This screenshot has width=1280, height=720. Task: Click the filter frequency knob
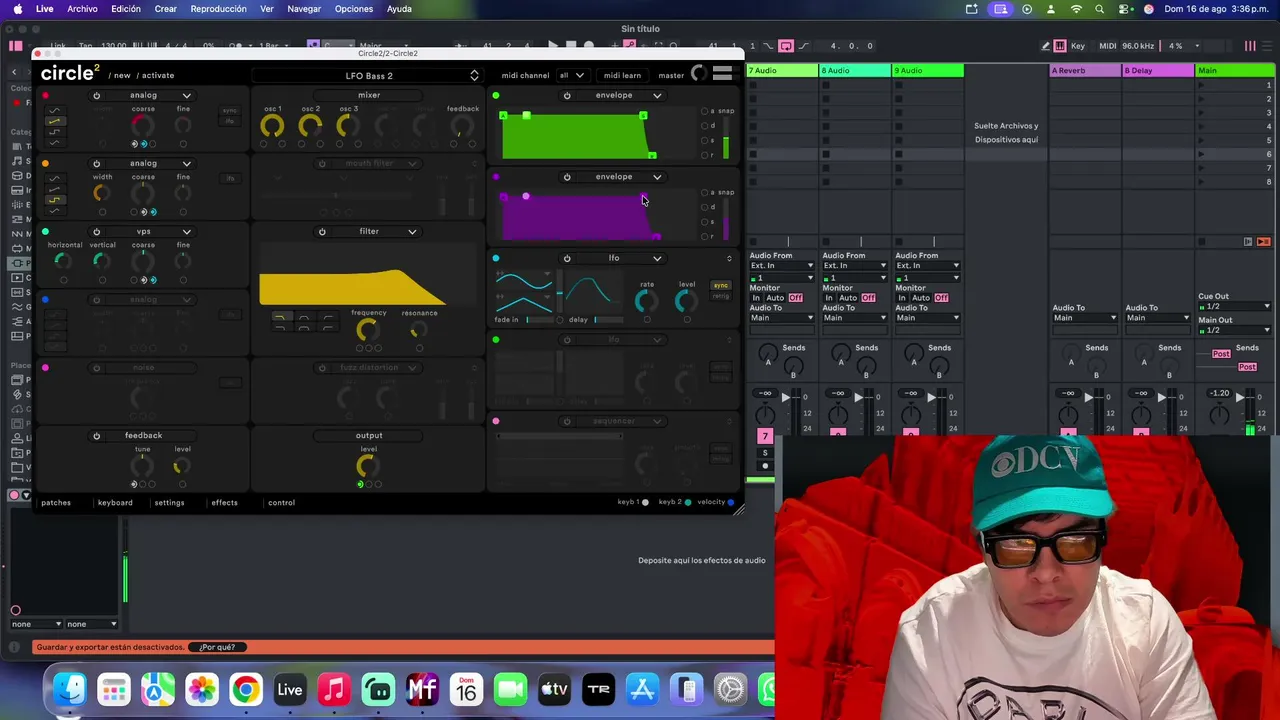coord(367,329)
